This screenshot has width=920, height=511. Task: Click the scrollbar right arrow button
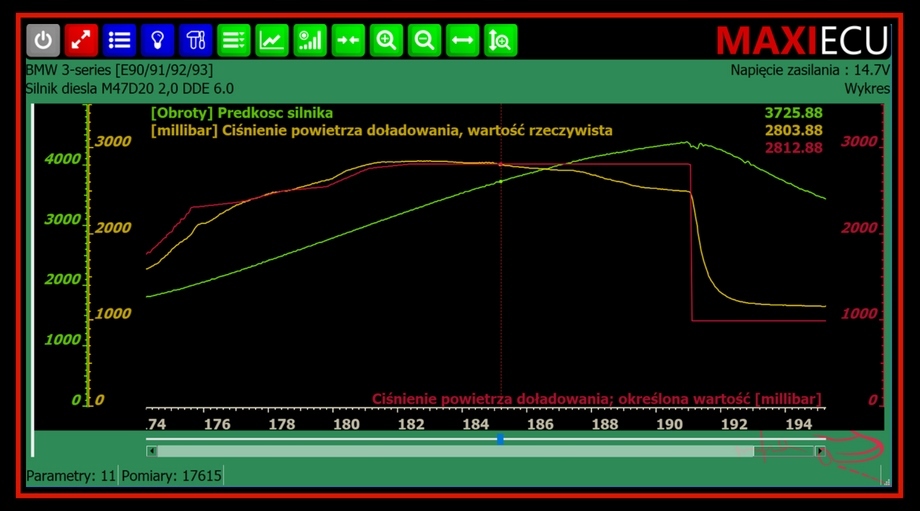click(820, 451)
